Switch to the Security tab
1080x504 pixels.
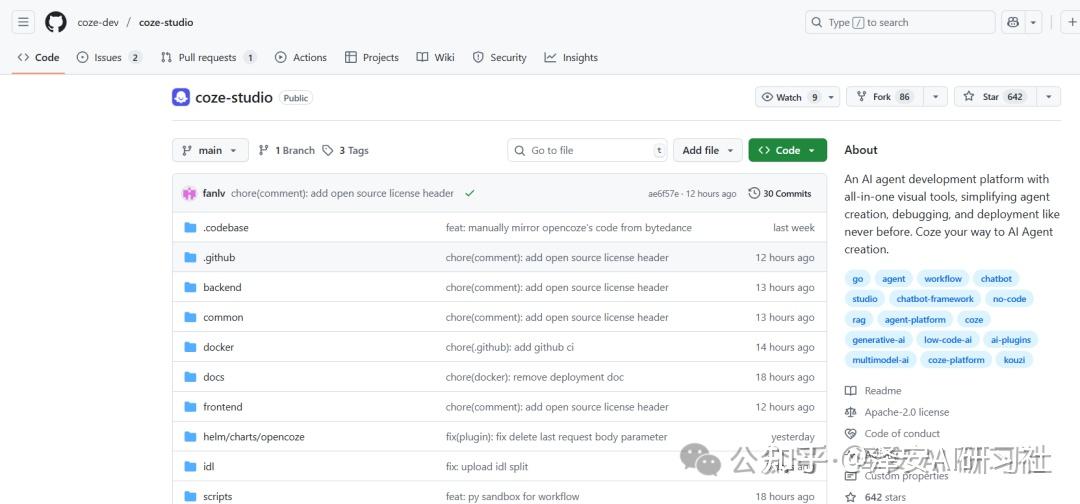[500, 57]
